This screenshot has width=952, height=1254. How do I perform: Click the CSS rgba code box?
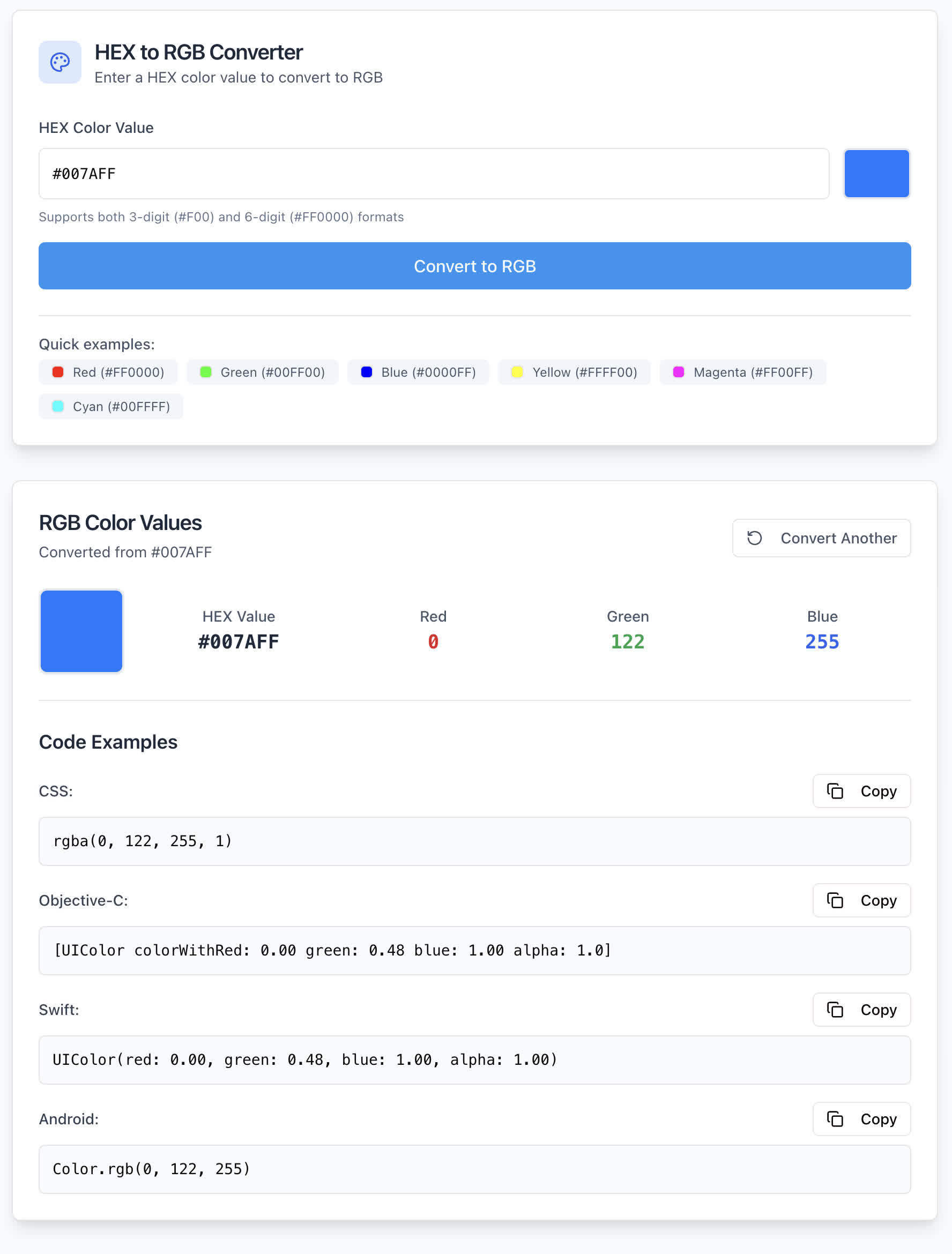(x=474, y=841)
